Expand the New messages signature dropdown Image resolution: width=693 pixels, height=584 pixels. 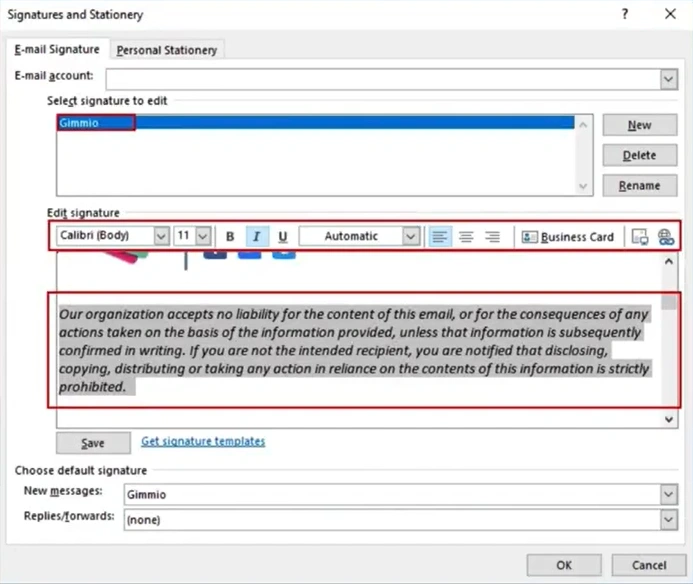tap(669, 494)
